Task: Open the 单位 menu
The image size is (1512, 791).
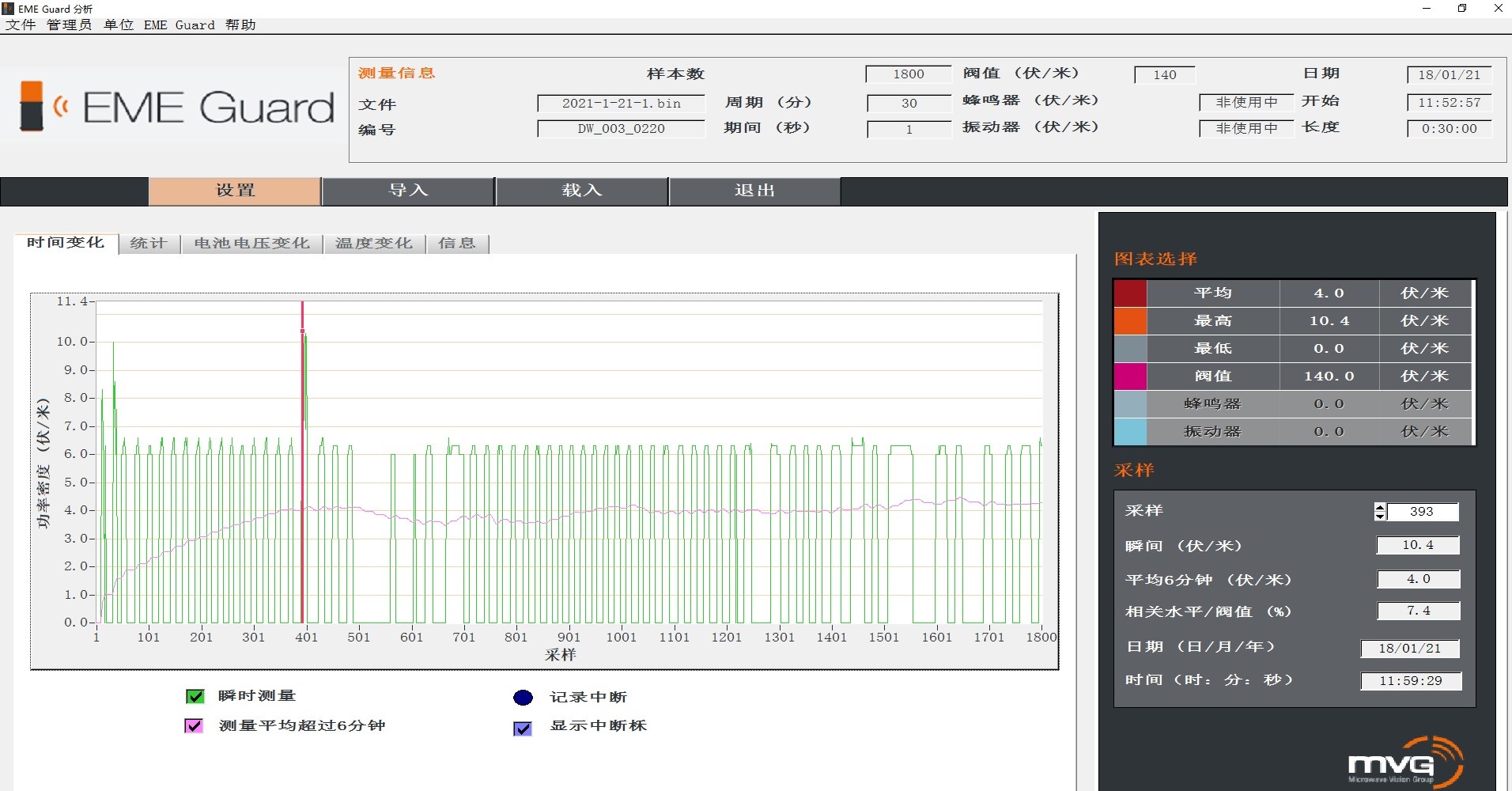Action: [119, 25]
